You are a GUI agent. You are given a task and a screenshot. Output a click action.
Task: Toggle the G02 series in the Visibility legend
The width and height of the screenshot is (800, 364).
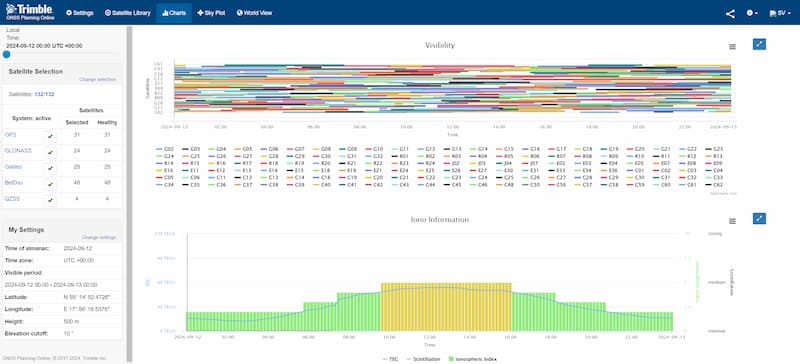click(x=164, y=149)
